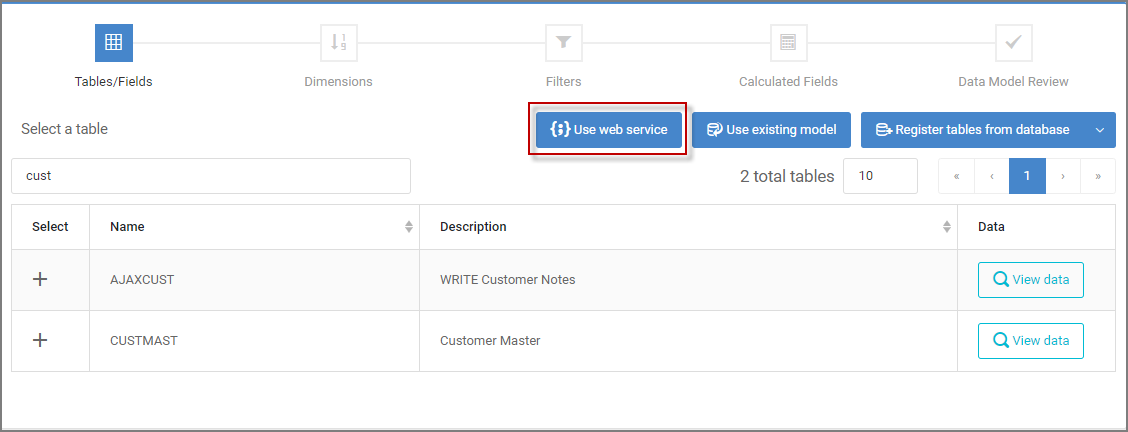The height and width of the screenshot is (432, 1128).
Task: View data for AJAXCUST table
Action: (x=1031, y=280)
